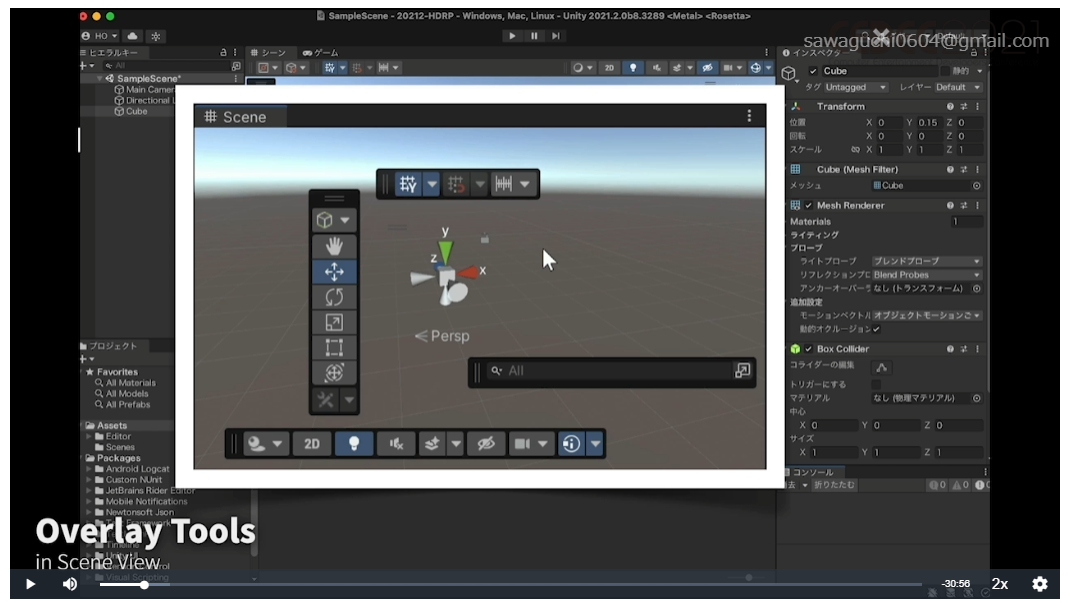
Task: Disable the Box Collider component checkbox
Action: (x=809, y=349)
